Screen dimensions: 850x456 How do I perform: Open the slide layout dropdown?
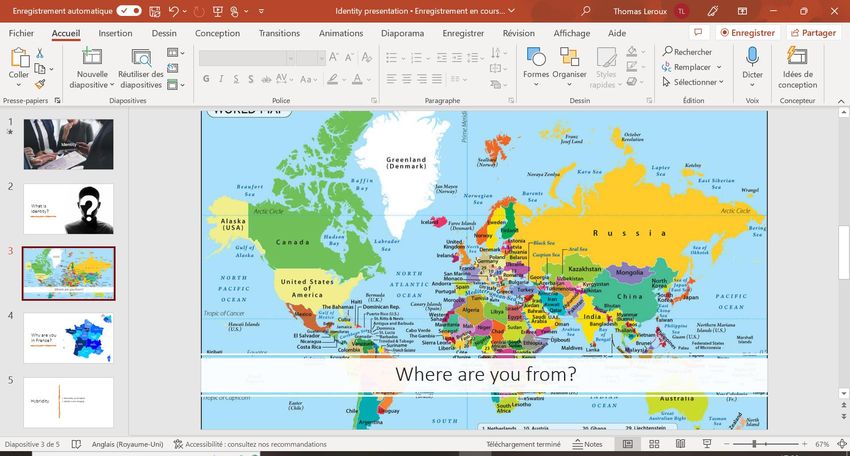[176, 53]
